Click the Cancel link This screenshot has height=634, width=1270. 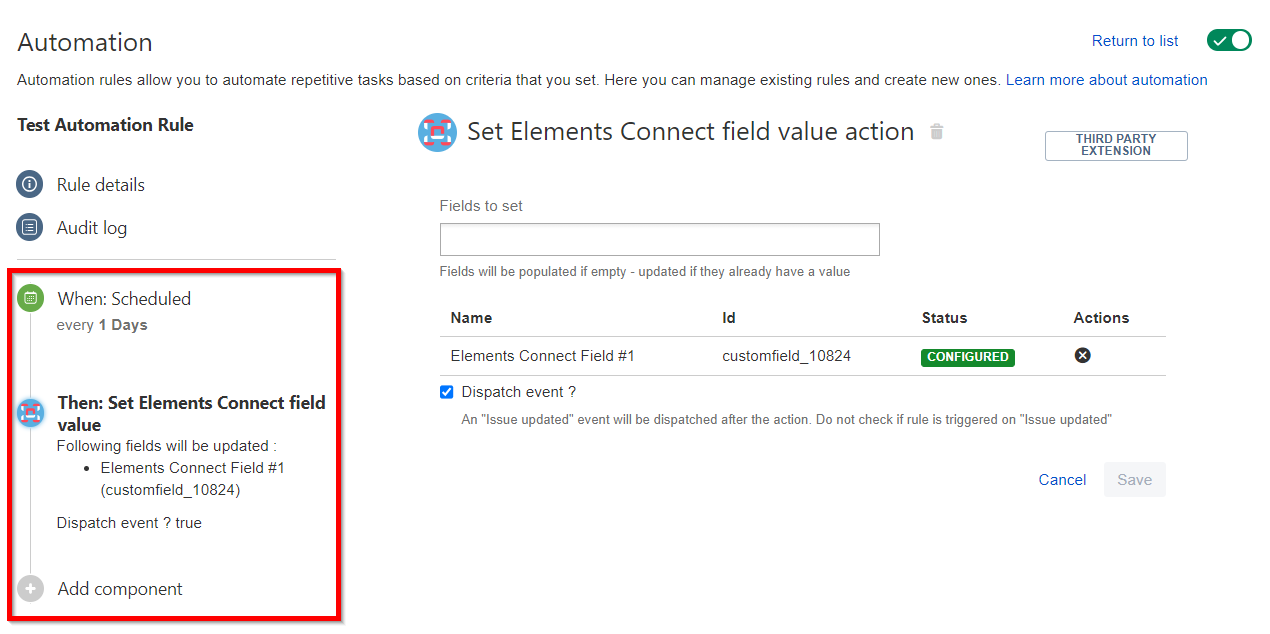pyautogui.click(x=1062, y=480)
